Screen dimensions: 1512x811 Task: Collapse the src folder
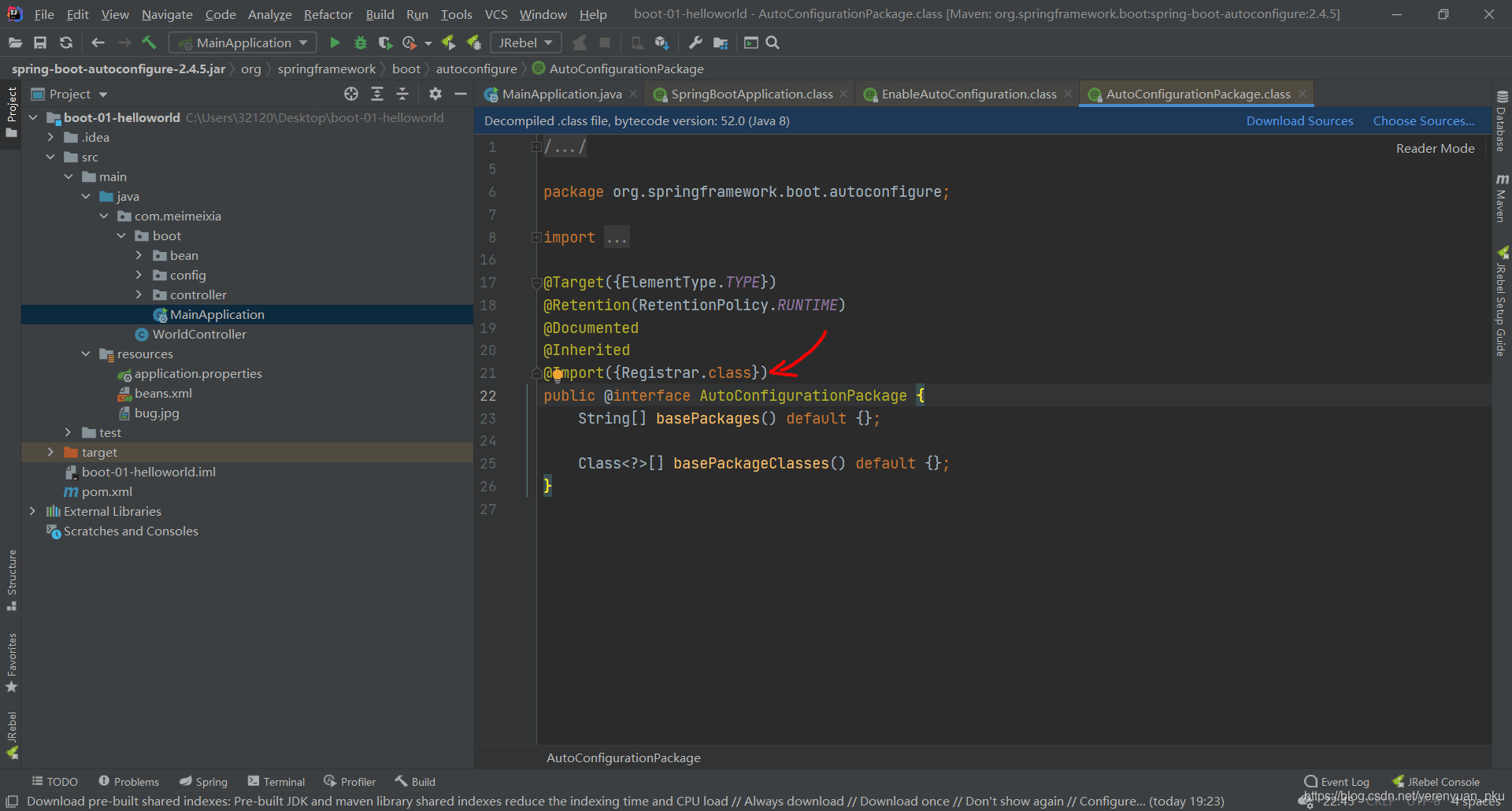point(50,157)
